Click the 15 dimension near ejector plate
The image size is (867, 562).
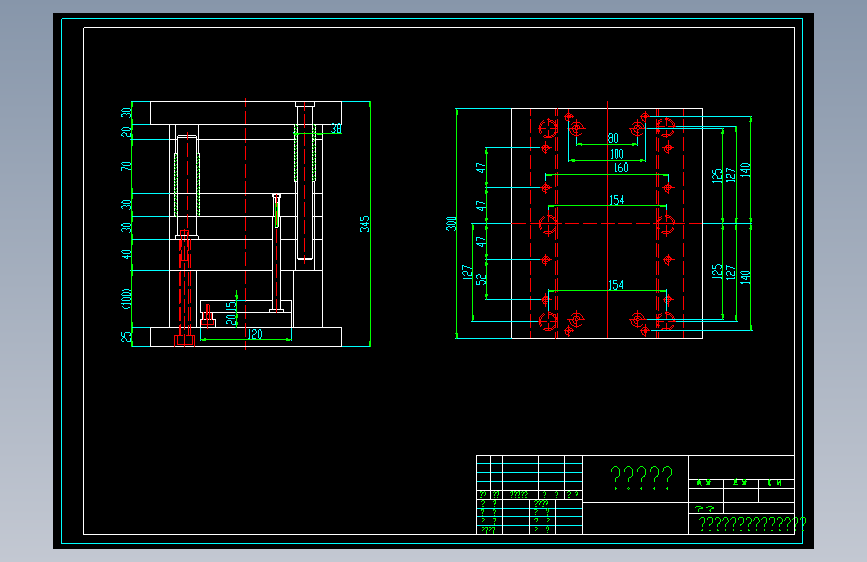(x=231, y=305)
